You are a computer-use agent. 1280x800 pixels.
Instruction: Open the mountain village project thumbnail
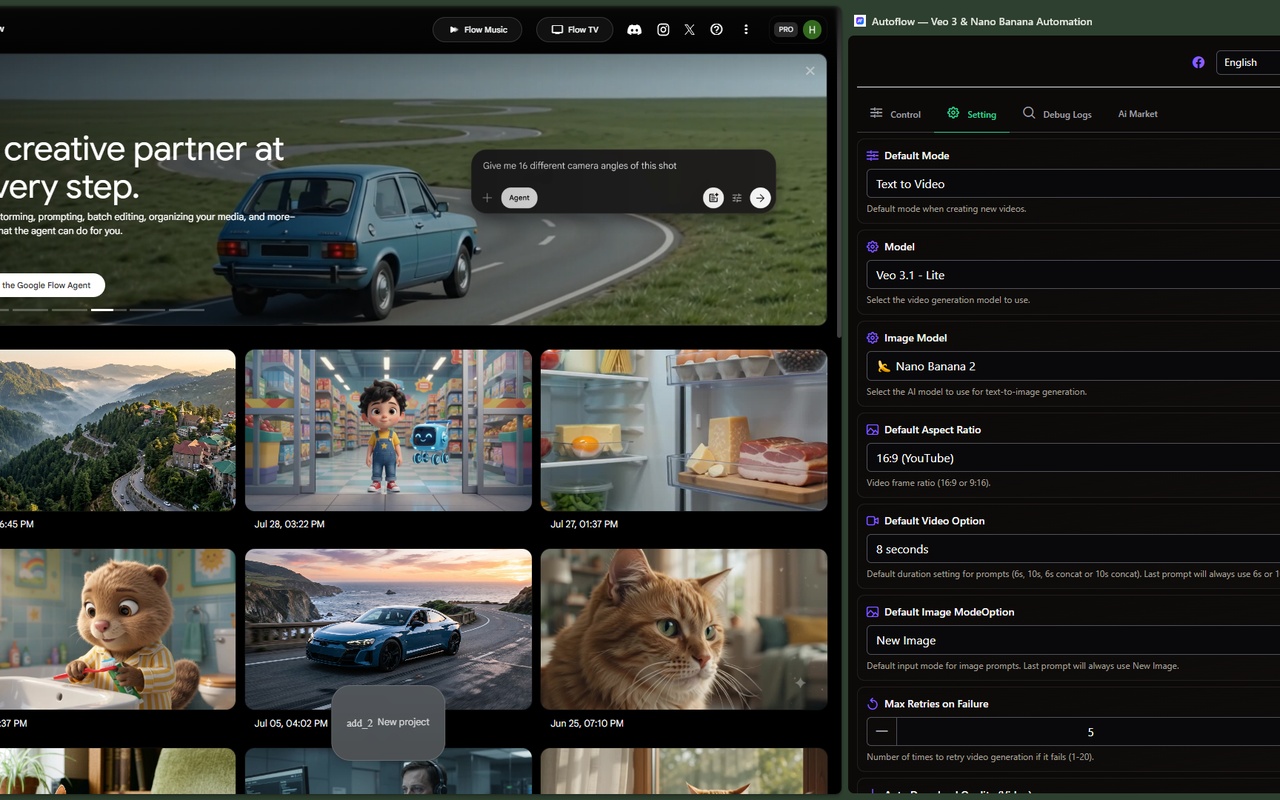[x=118, y=430]
